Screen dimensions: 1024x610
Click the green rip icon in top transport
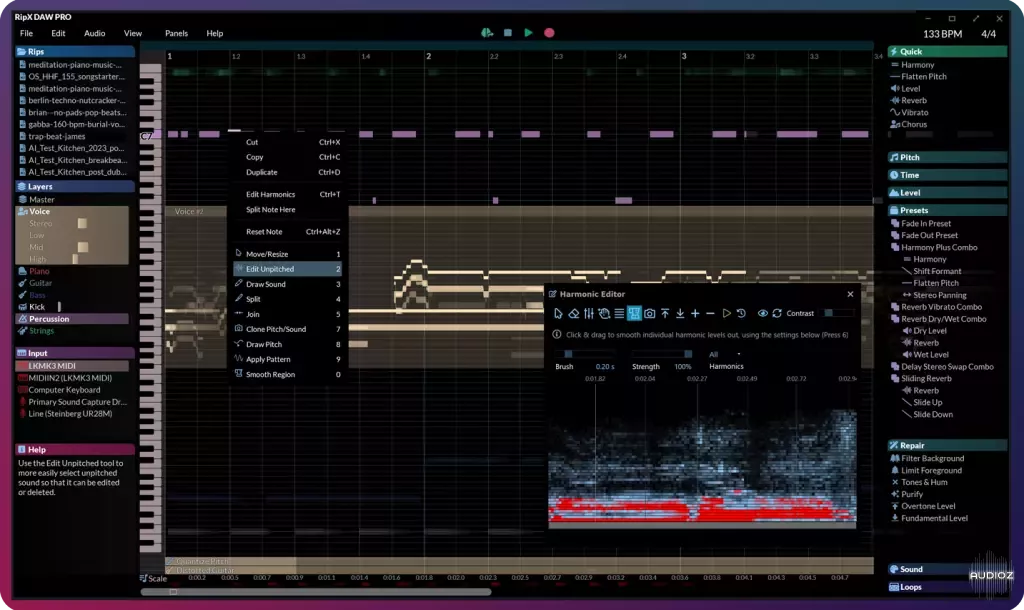[487, 33]
